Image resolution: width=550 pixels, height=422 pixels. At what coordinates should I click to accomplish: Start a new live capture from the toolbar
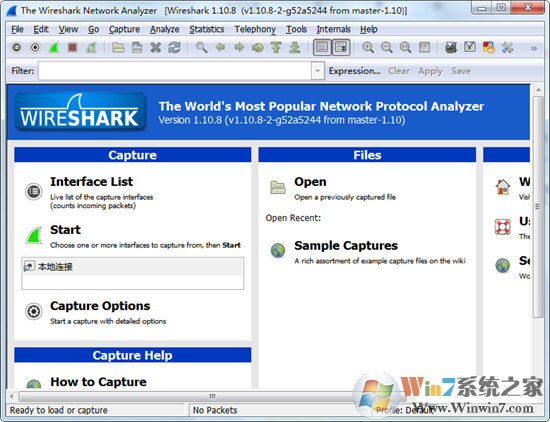[54, 47]
